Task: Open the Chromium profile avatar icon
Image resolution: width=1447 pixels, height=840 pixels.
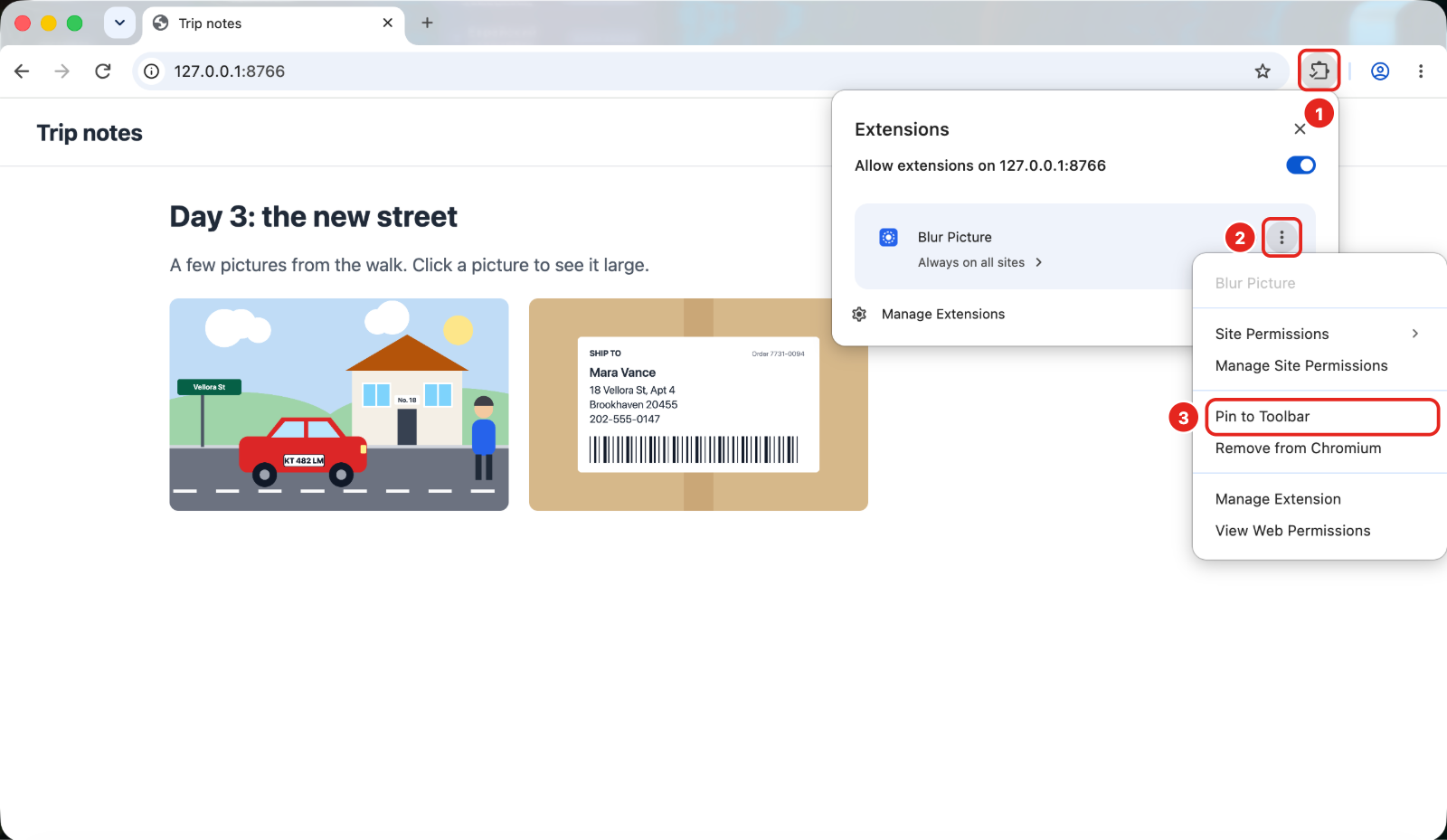Action: 1380,71
